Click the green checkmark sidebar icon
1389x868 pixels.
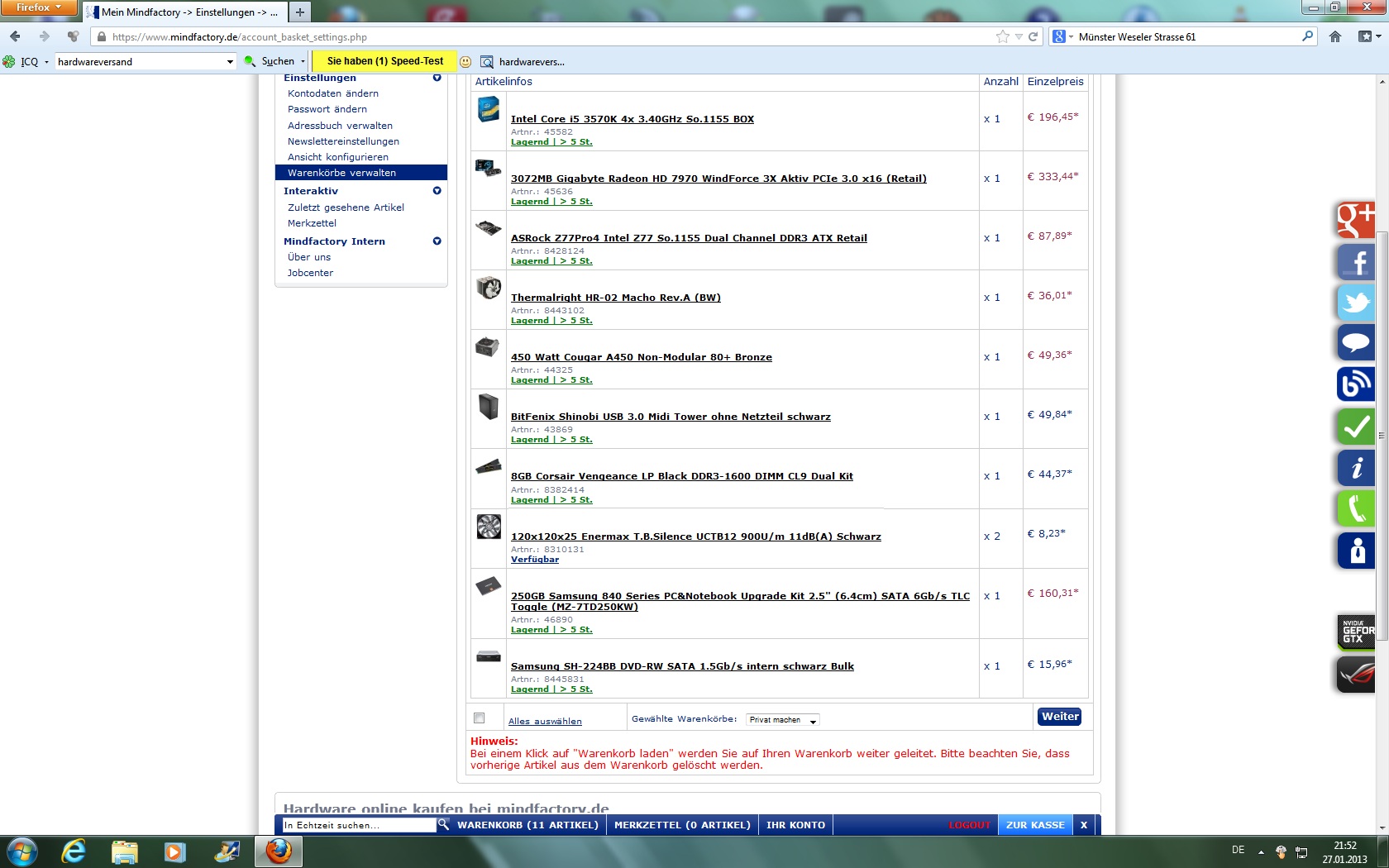1356,427
